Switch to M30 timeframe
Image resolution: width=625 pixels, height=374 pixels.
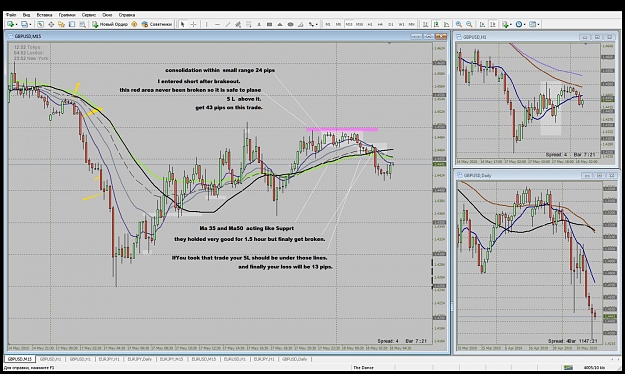[x=359, y=24]
